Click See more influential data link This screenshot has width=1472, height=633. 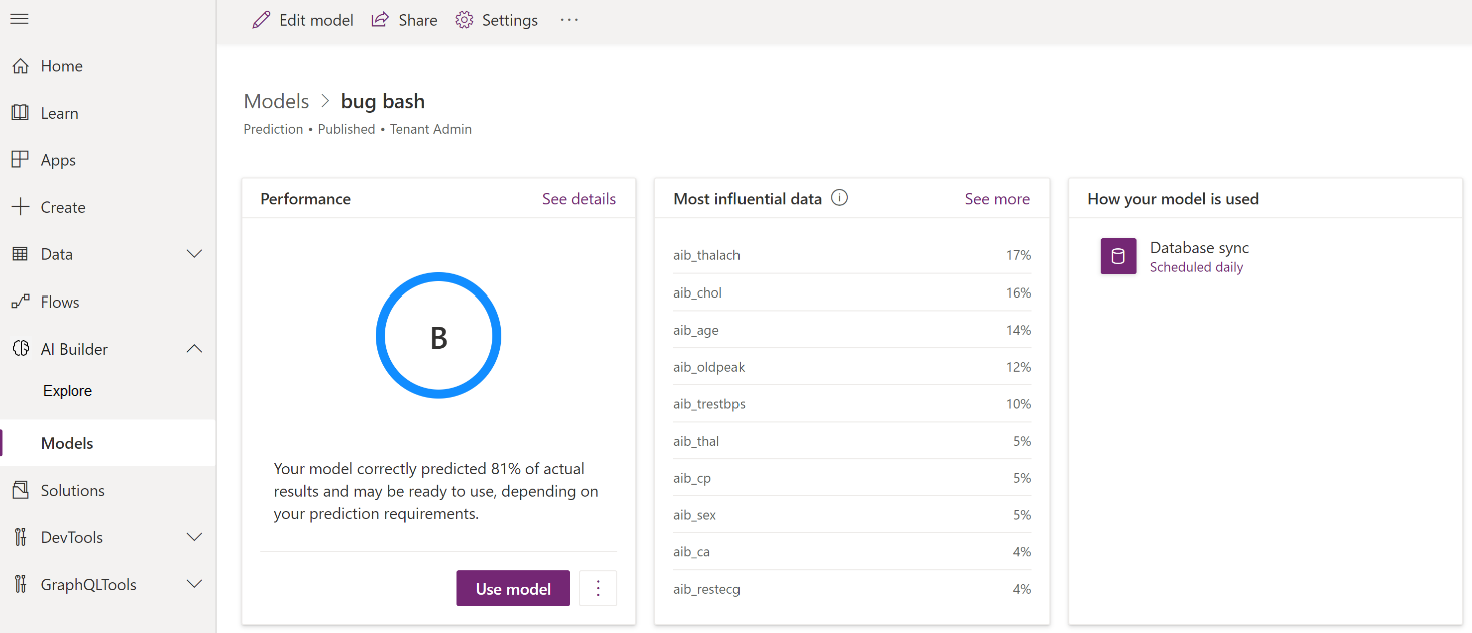[997, 199]
